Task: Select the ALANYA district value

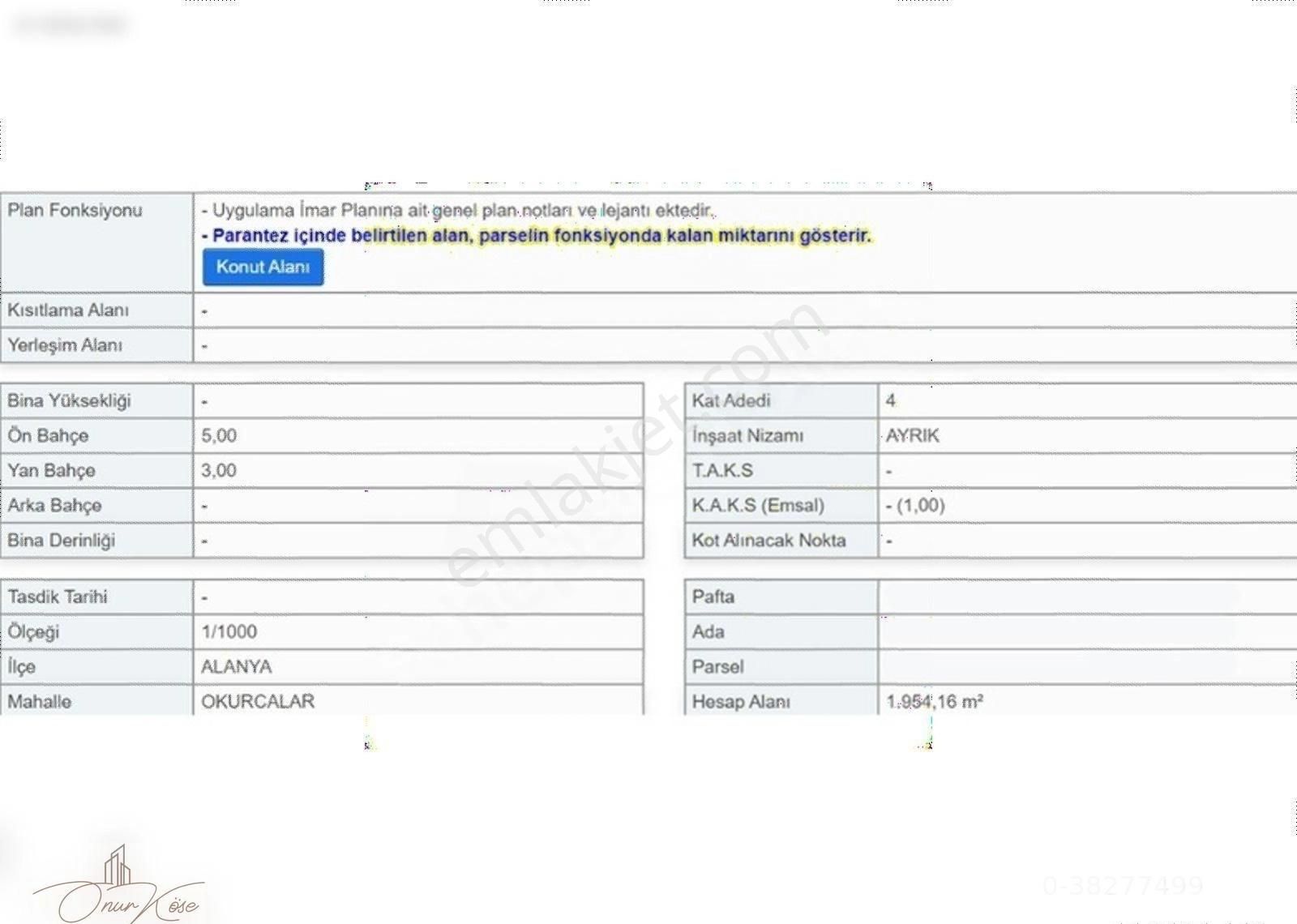Action: [237, 667]
